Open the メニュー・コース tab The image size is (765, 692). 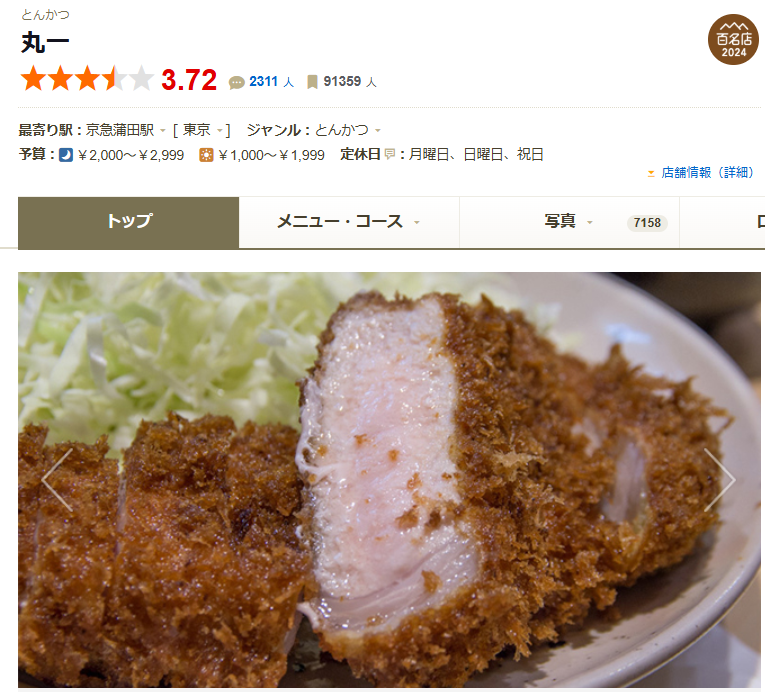349,223
